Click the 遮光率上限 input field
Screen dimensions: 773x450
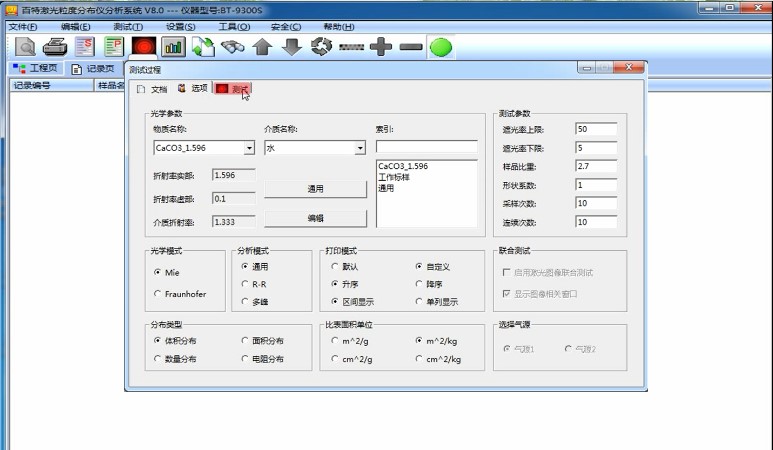pyautogui.click(x=596, y=130)
